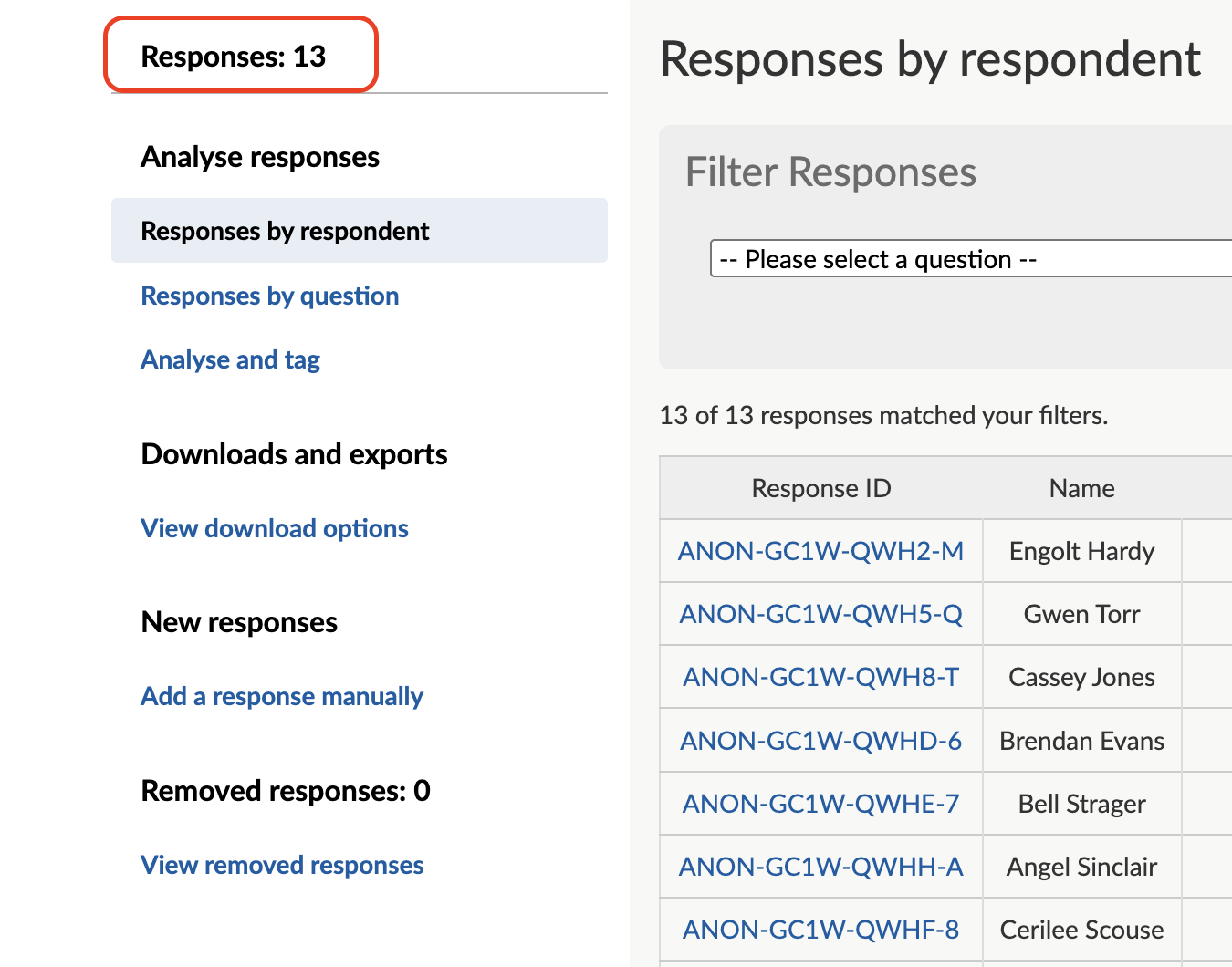The width and height of the screenshot is (1232, 967).
Task: Open response ANON-GC1W-QWH5-Q
Action: pos(821,614)
